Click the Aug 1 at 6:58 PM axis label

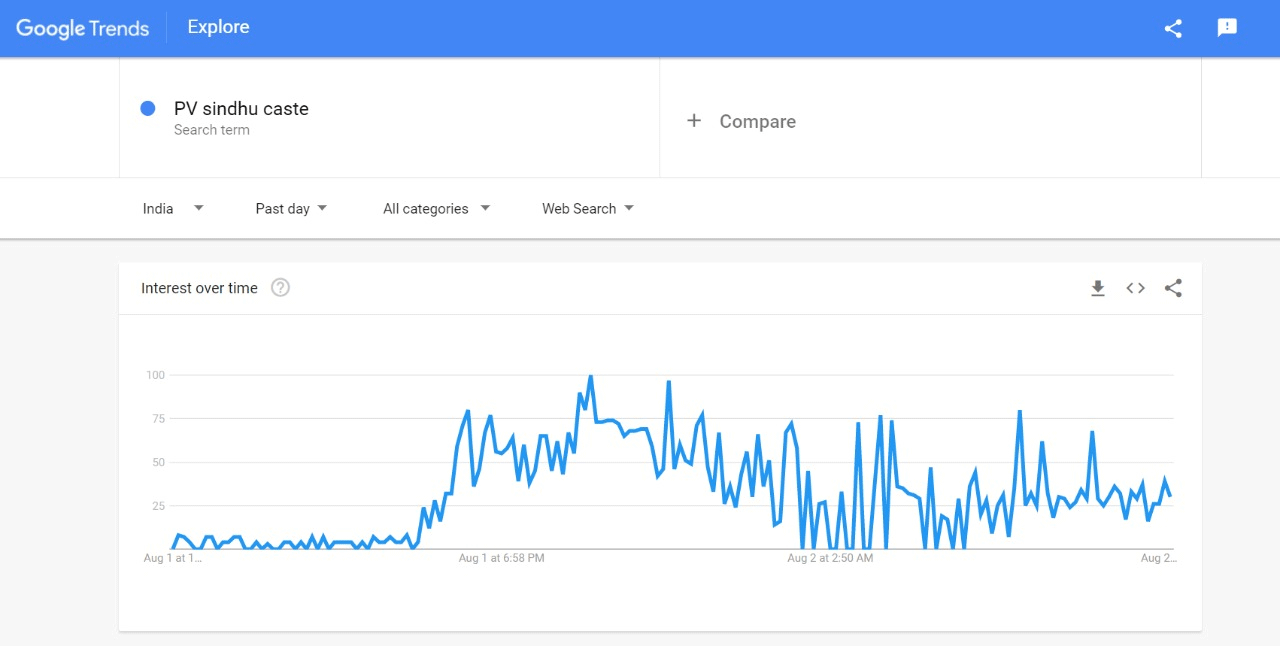point(502,558)
